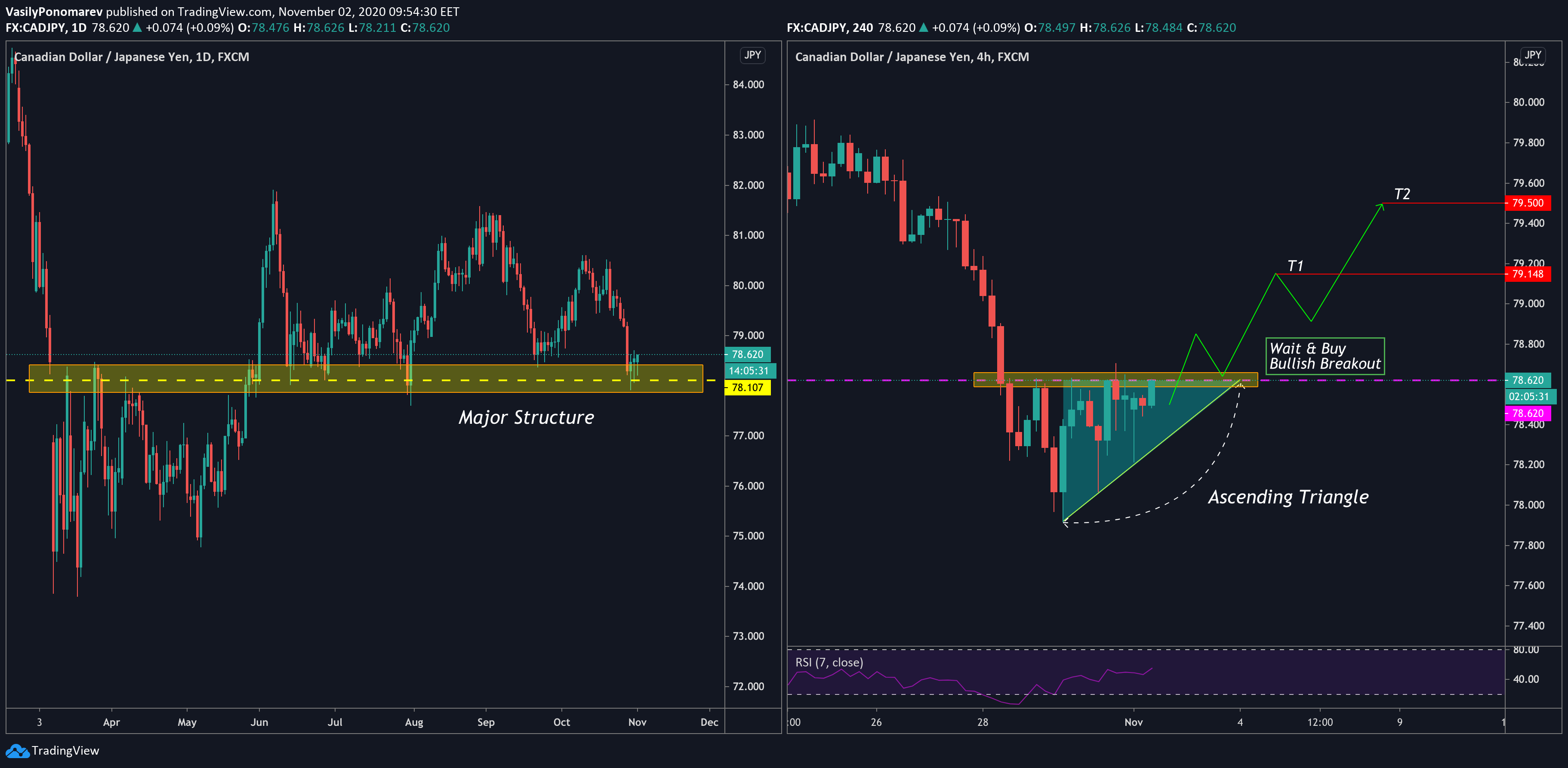Image resolution: width=1568 pixels, height=768 pixels.
Task: Click the TradingView wordmark beside the logo
Action: coord(65,751)
